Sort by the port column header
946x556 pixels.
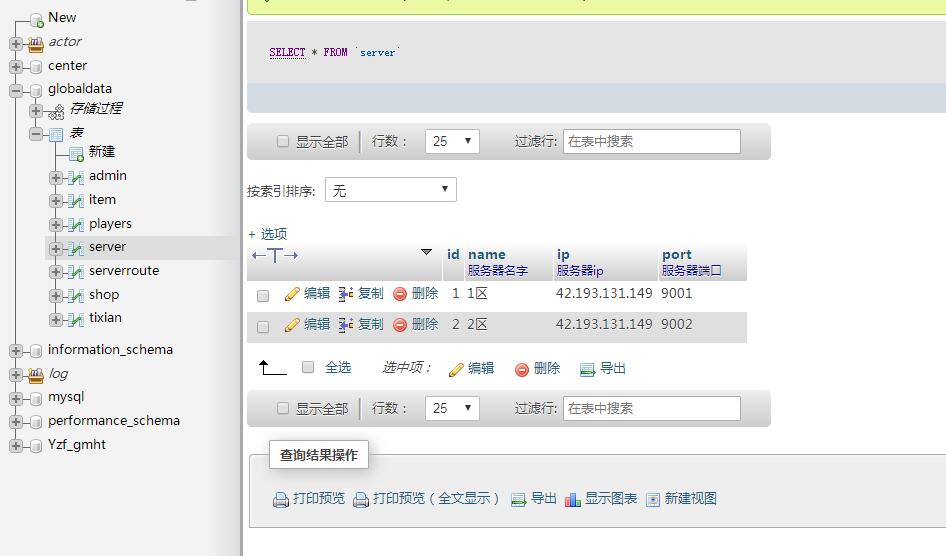point(676,254)
